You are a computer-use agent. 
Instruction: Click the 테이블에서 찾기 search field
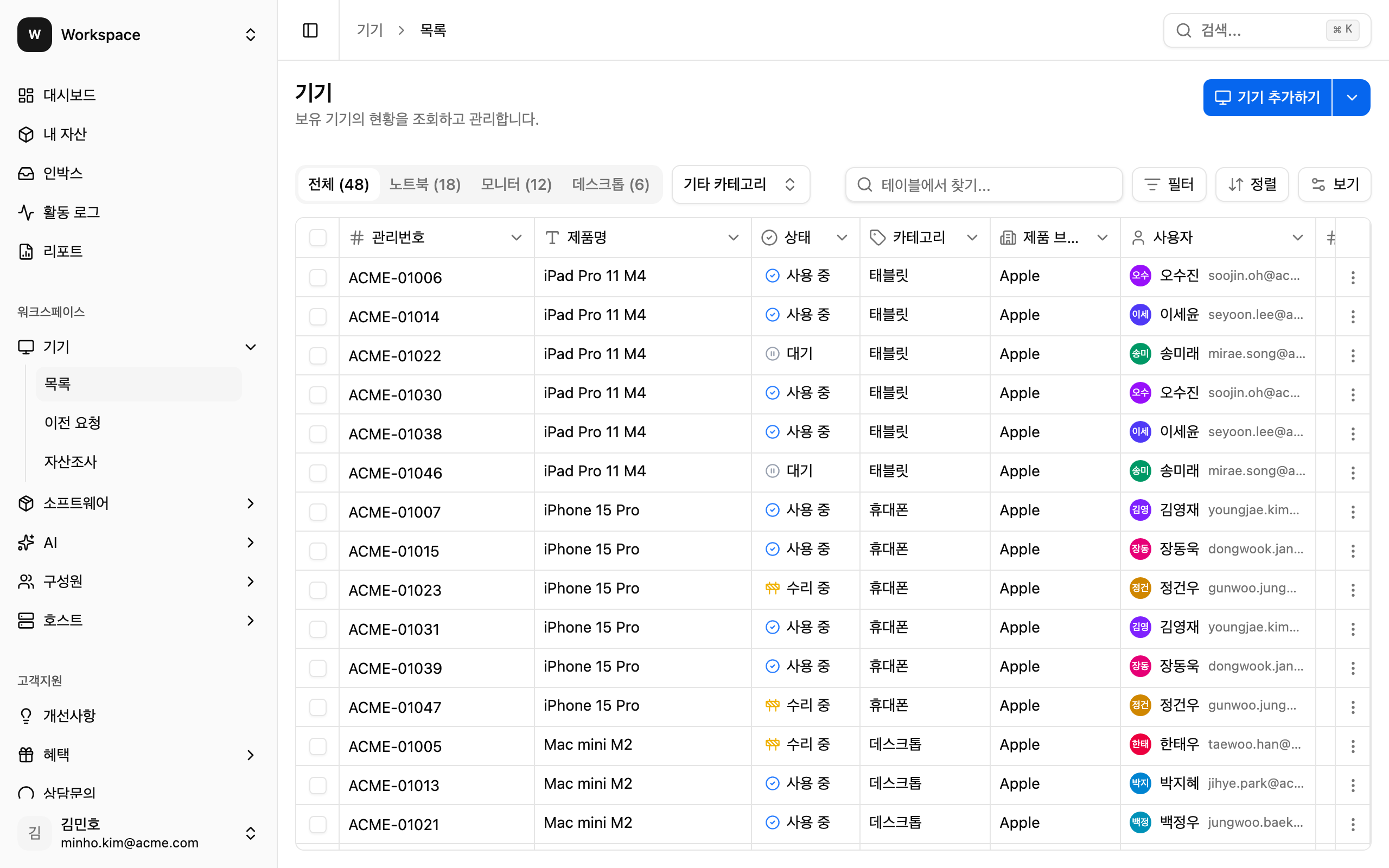tap(983, 184)
